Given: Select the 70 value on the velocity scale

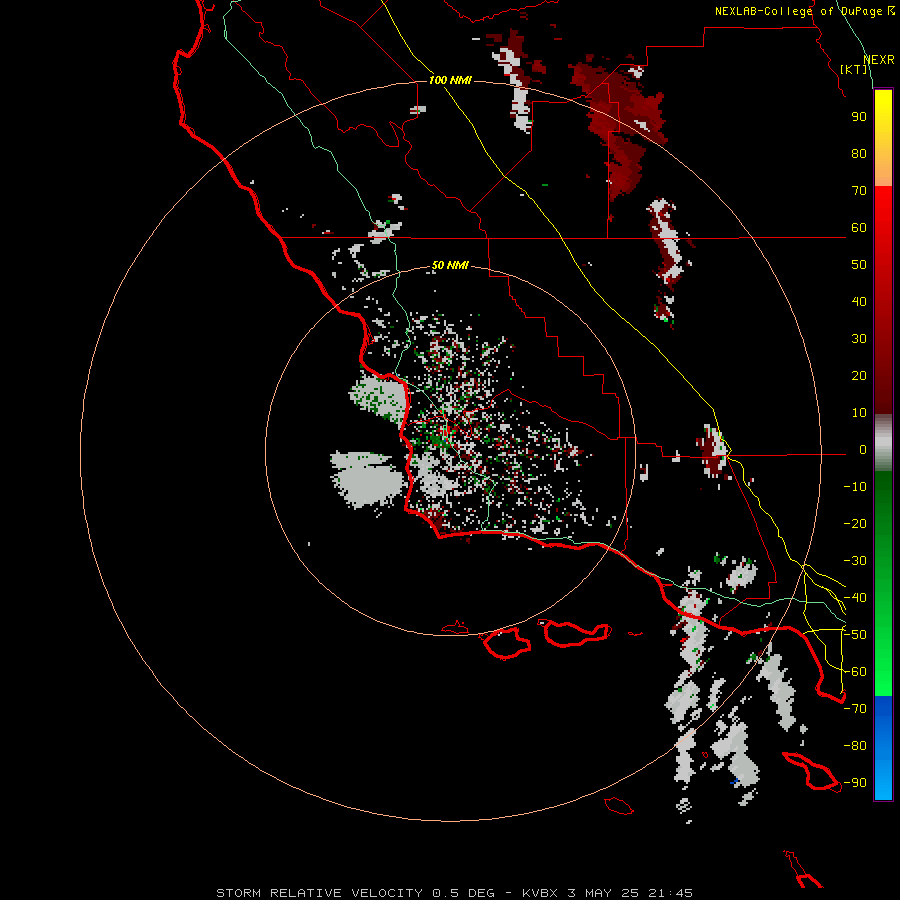Looking at the screenshot, I should pyautogui.click(x=859, y=191).
